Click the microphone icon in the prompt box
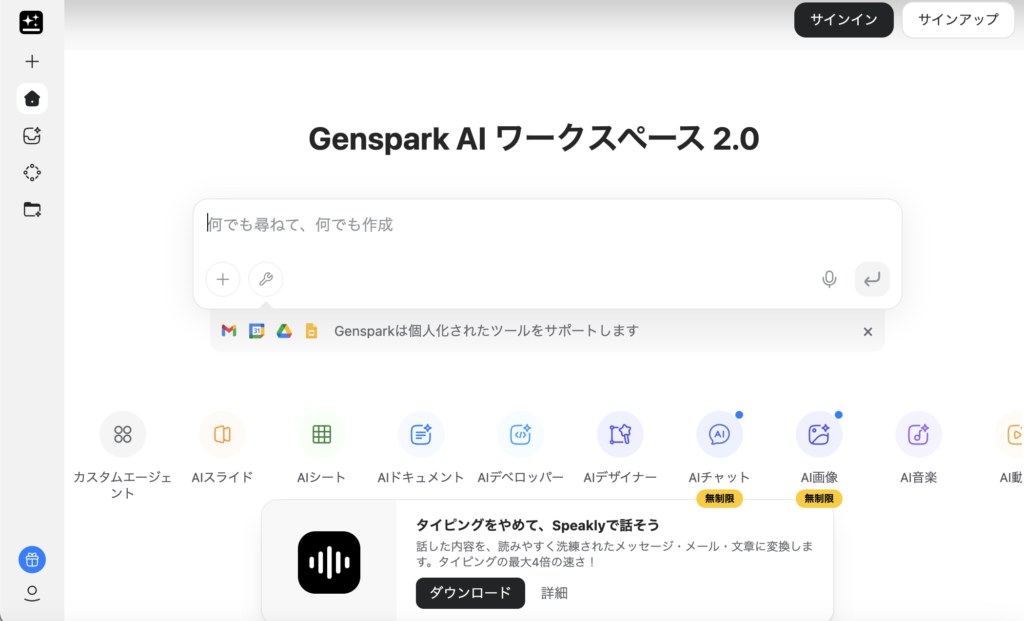 click(829, 279)
